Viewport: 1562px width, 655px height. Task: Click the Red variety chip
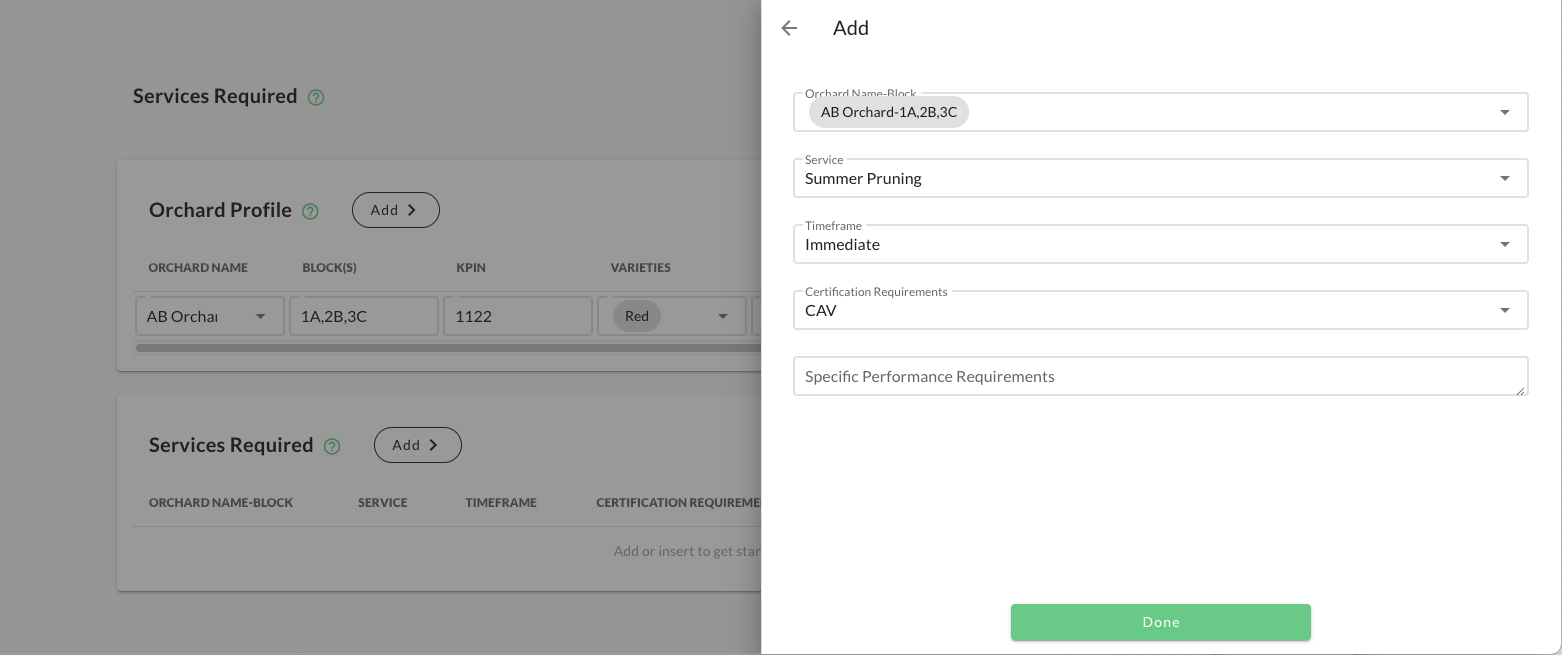637,316
